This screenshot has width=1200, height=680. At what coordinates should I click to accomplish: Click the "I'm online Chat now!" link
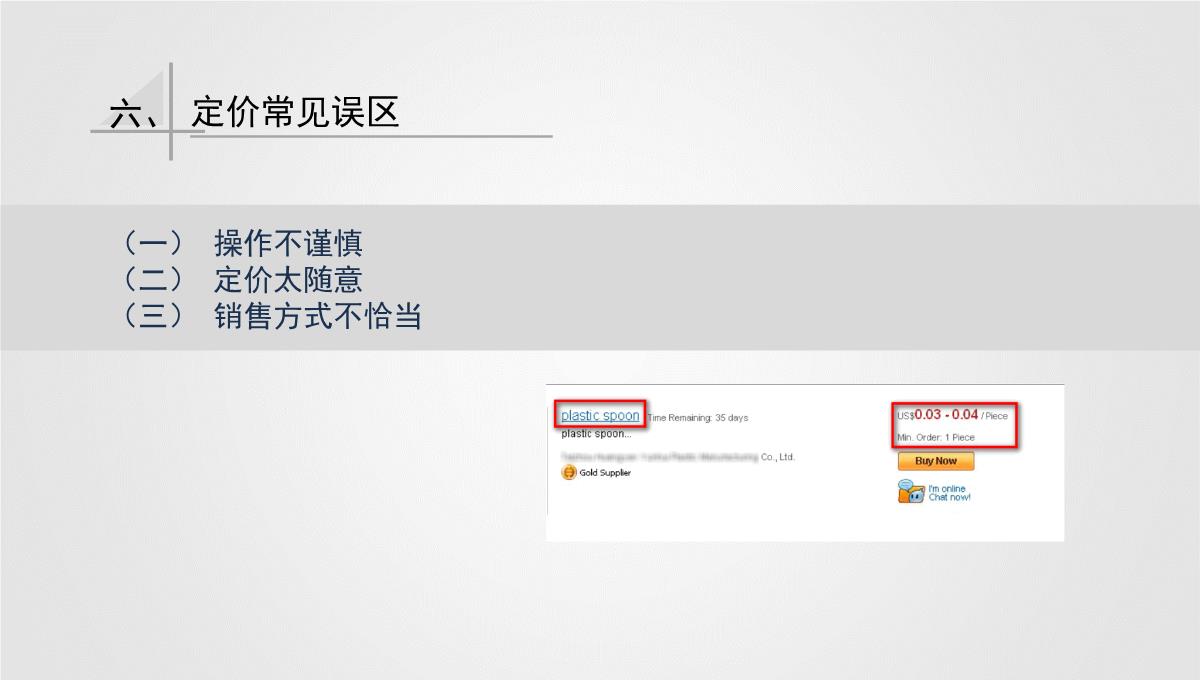949,493
